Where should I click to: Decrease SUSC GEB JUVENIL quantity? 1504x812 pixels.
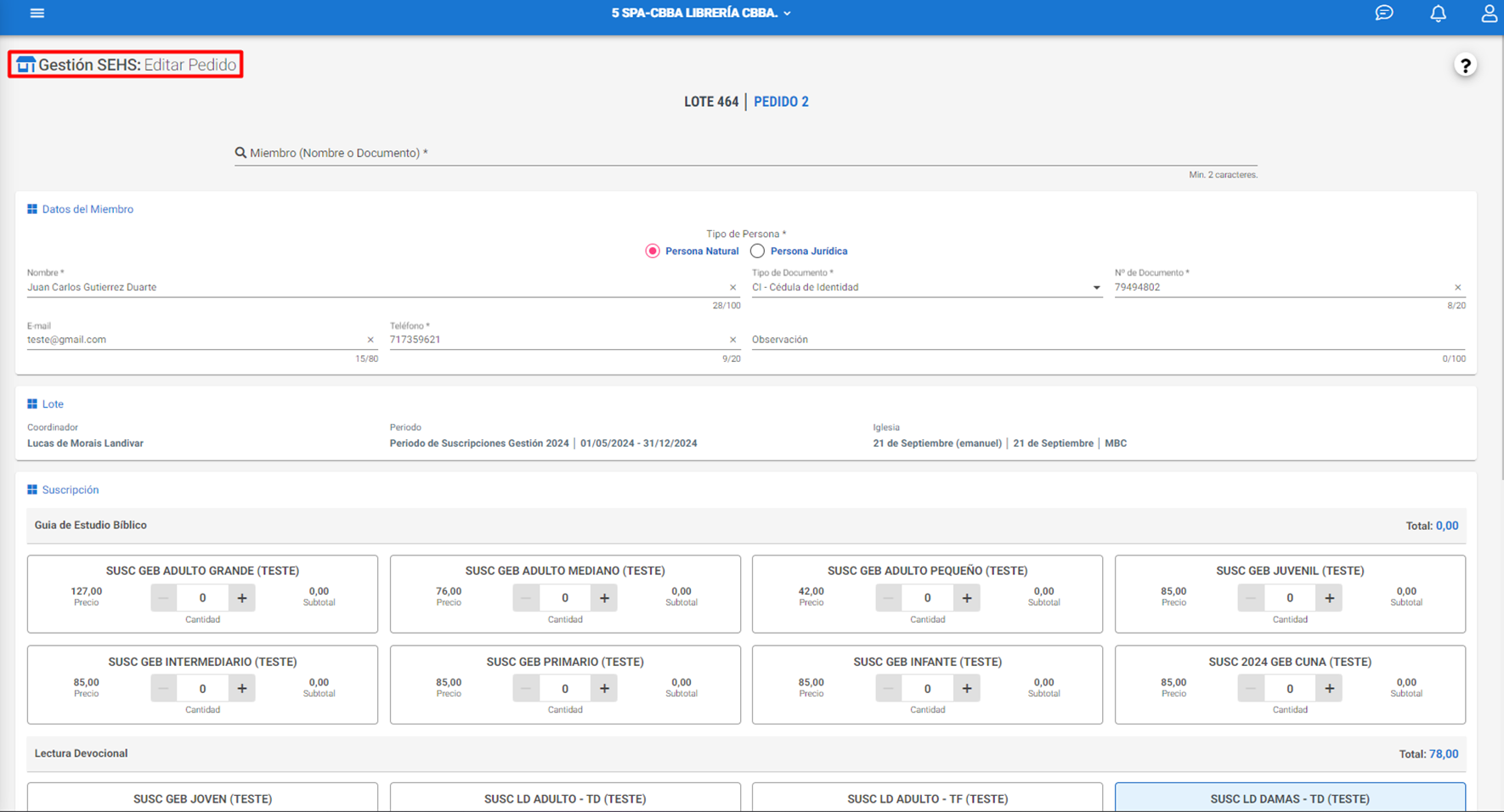(1251, 598)
